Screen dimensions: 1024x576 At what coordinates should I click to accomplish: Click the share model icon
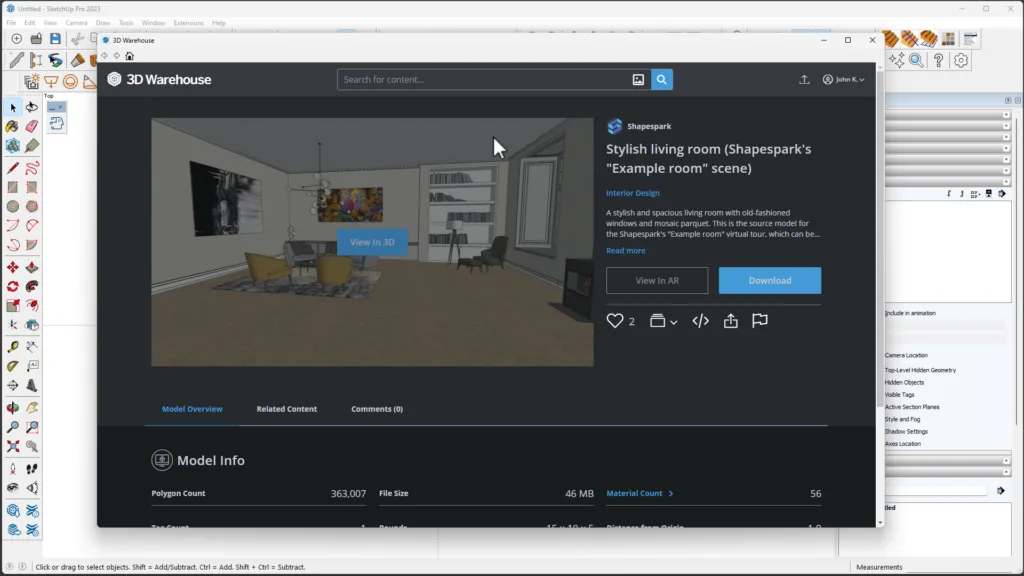[730, 321]
